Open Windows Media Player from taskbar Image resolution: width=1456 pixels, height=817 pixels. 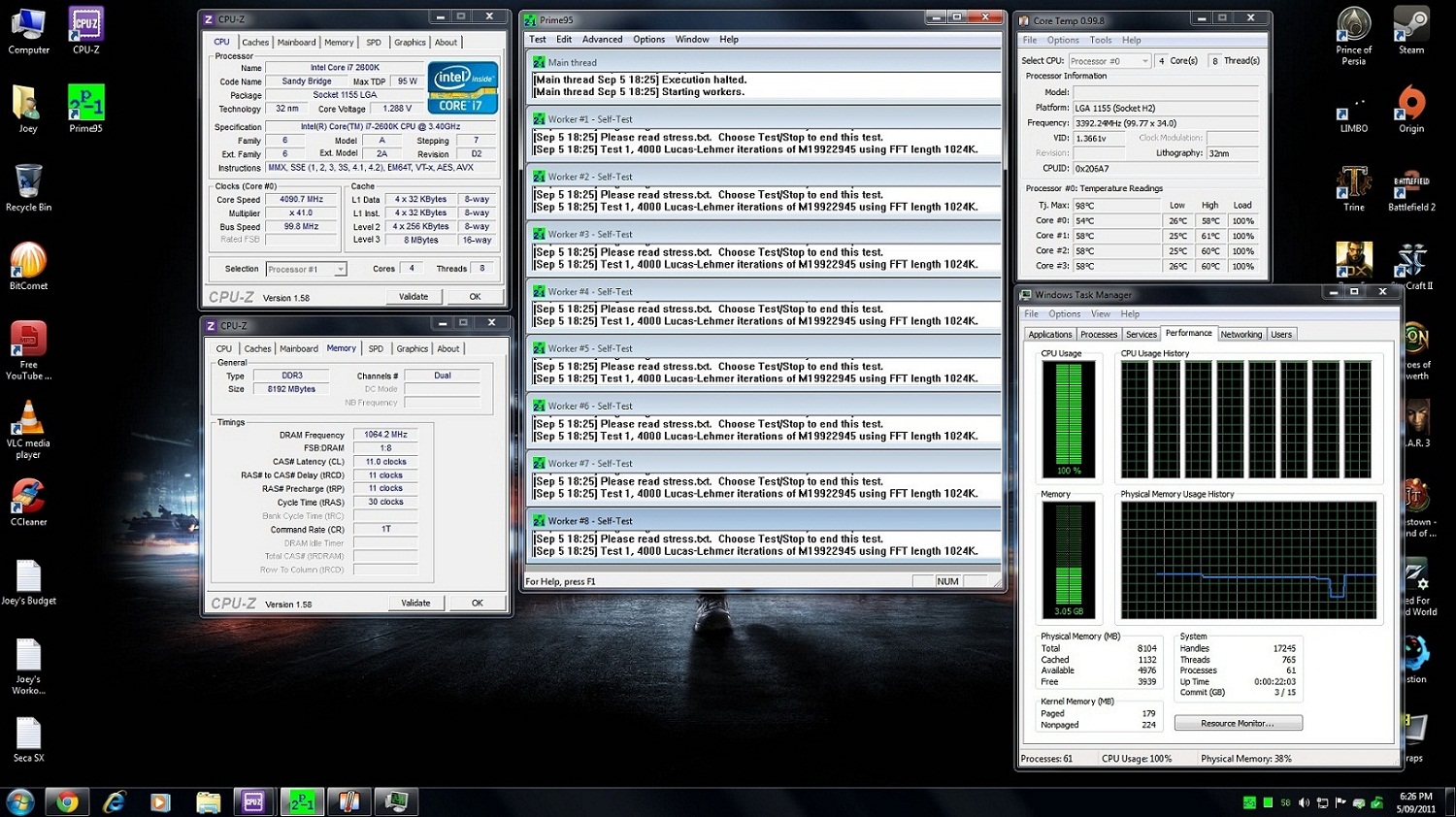(x=161, y=801)
